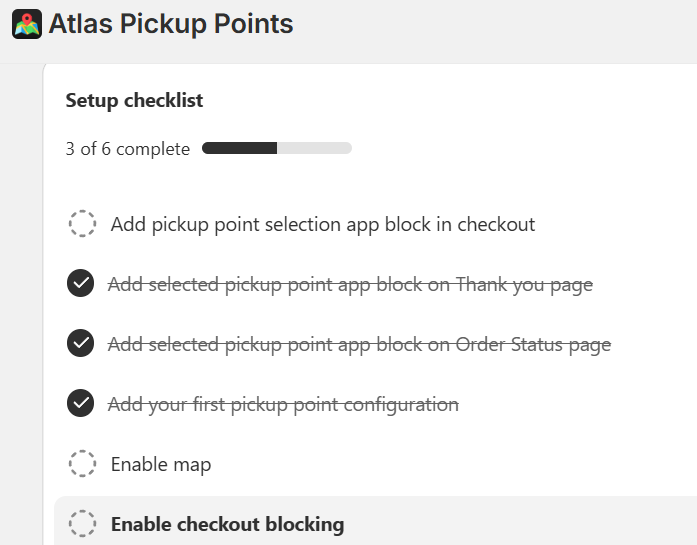Select the Atlas Pickup Points title text
The height and width of the screenshot is (545, 697).
[171, 23]
